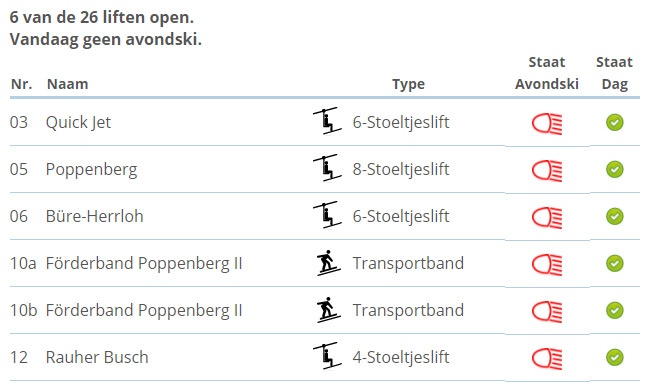Click conveyor belt icon for lift 10a
Image resolution: width=657 pixels, height=384 pixels.
pyautogui.click(x=328, y=263)
